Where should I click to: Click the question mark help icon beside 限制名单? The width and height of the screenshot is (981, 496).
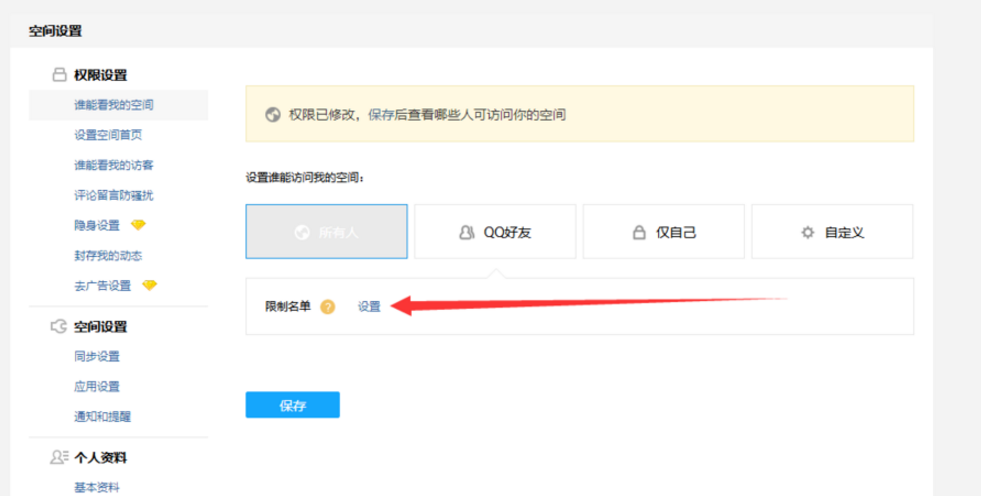[x=327, y=307]
